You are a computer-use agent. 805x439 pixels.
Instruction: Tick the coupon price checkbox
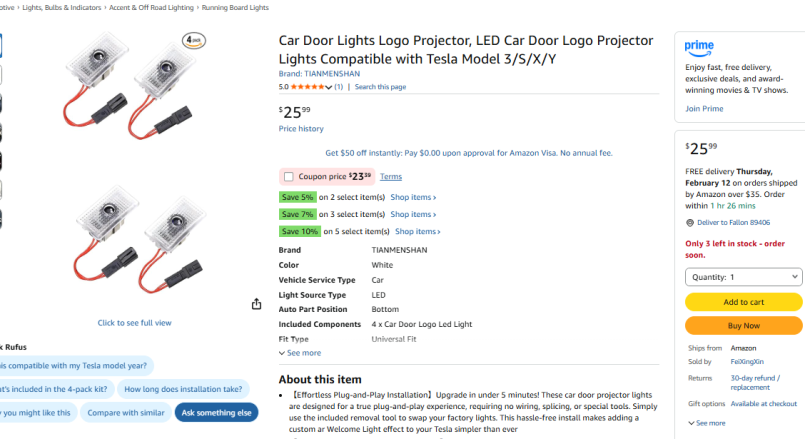(288, 177)
